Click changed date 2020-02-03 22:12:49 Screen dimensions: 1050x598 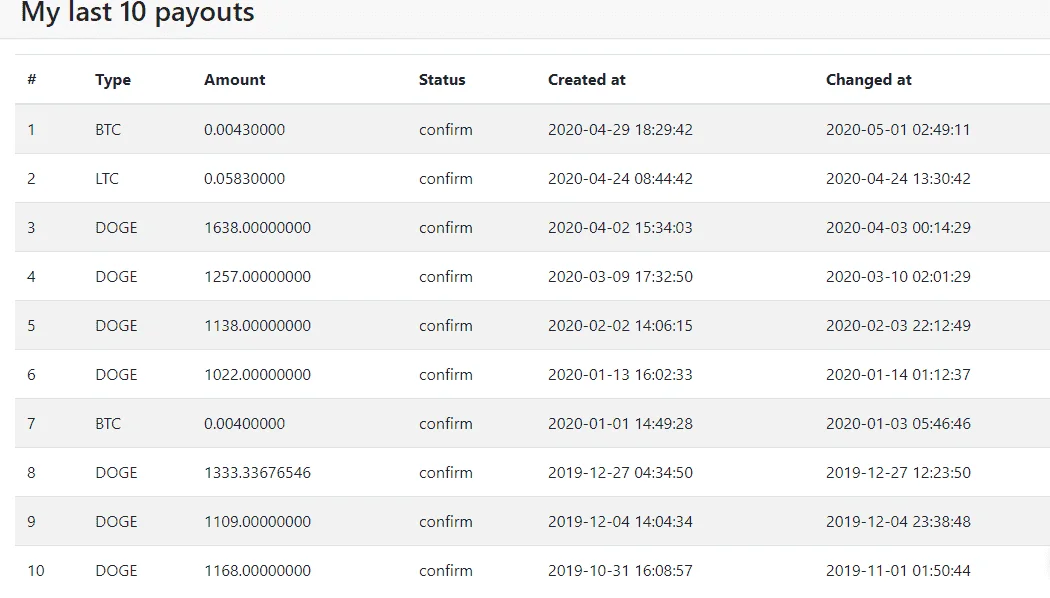(x=898, y=325)
